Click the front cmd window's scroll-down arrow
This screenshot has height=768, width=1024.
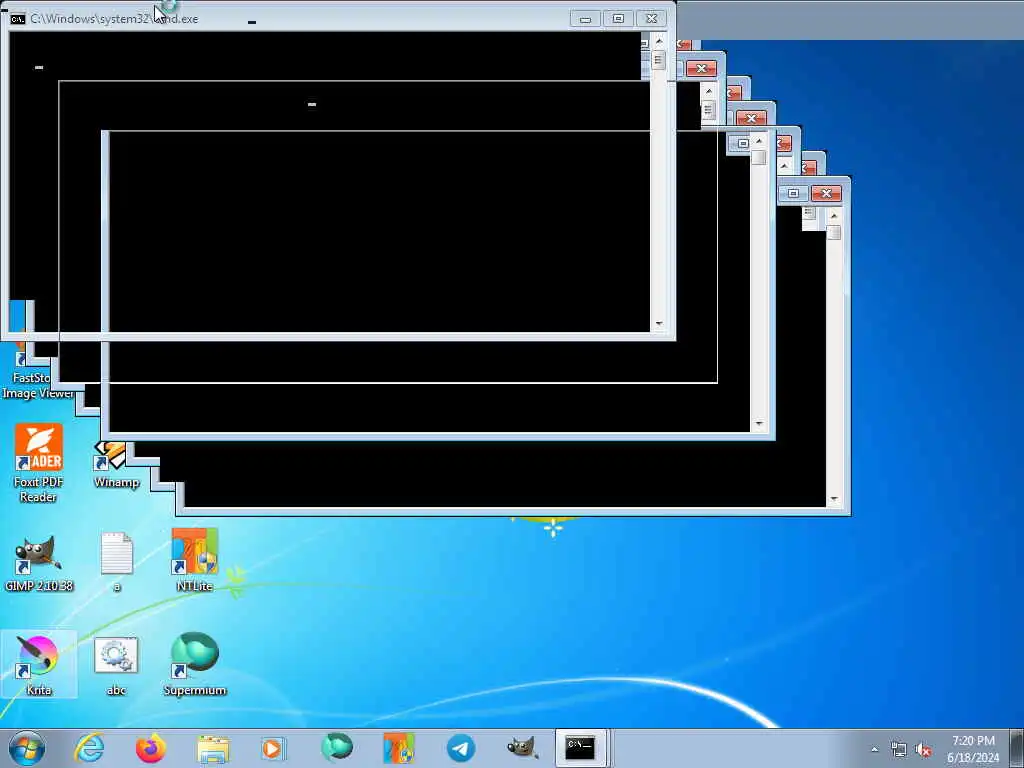(x=659, y=324)
